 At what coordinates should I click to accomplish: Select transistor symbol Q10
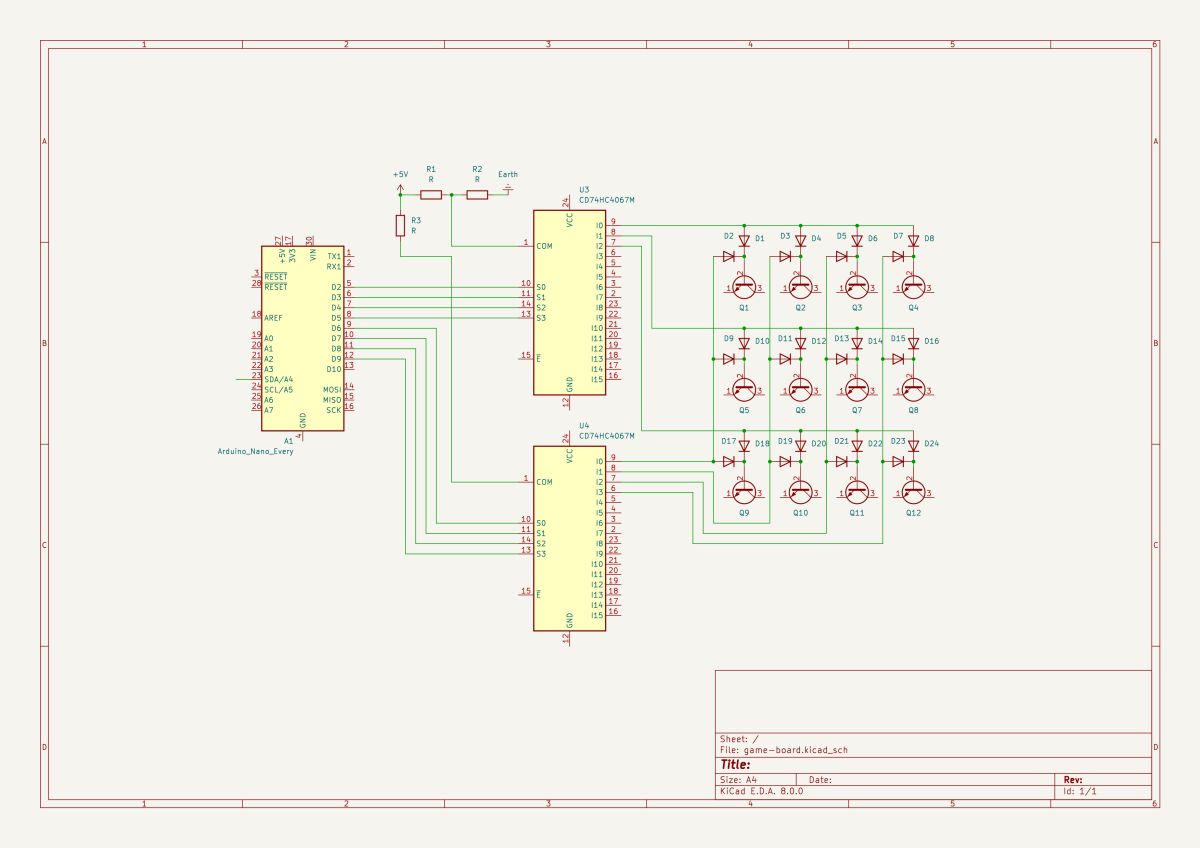800,491
